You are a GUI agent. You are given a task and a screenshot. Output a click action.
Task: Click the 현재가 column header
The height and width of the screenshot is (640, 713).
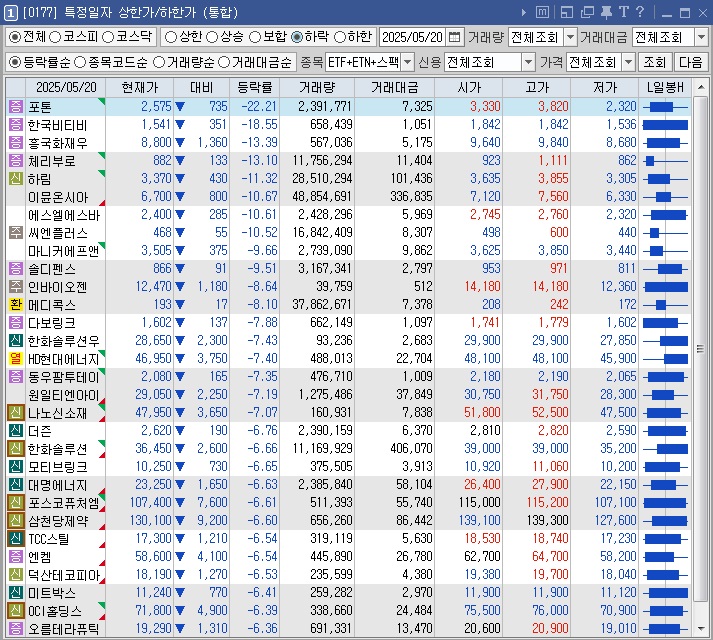[139, 87]
